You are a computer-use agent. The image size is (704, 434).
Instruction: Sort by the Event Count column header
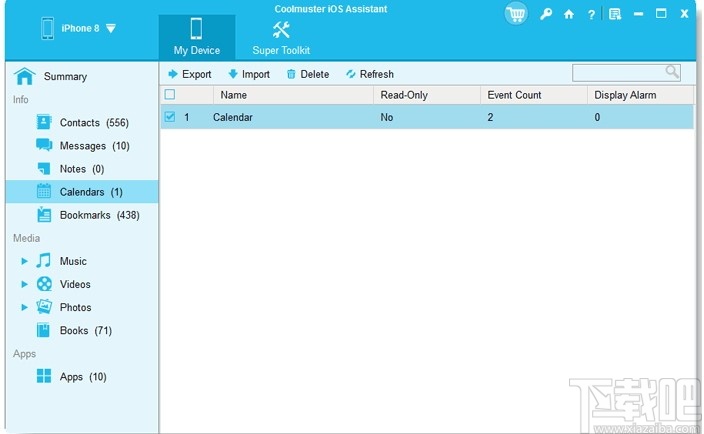[534, 95]
